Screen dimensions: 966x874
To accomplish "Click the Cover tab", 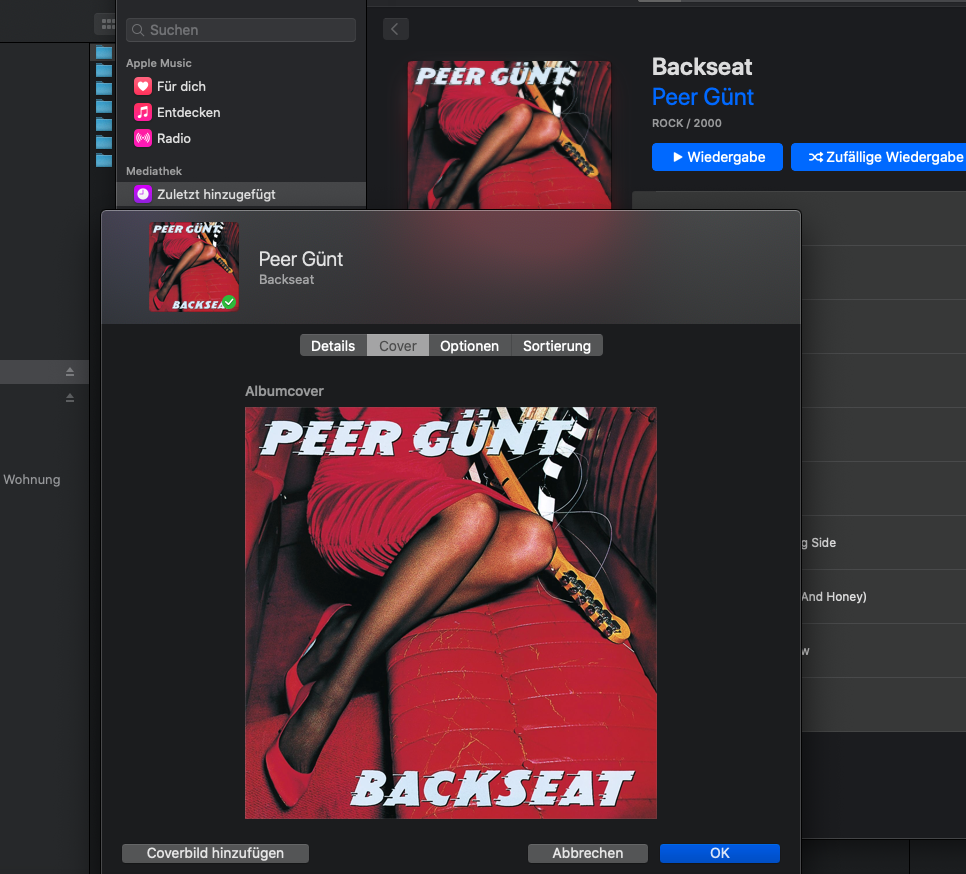I will click(398, 346).
